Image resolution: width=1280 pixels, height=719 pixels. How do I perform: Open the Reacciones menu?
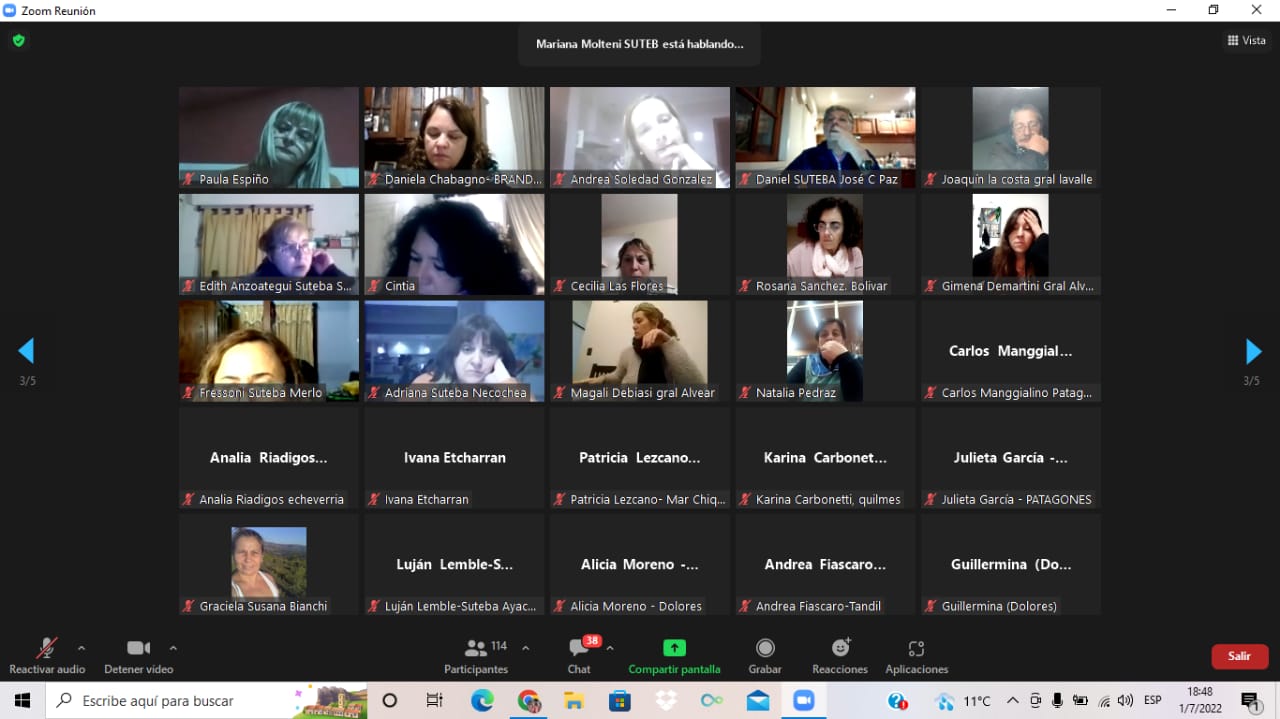click(x=840, y=656)
